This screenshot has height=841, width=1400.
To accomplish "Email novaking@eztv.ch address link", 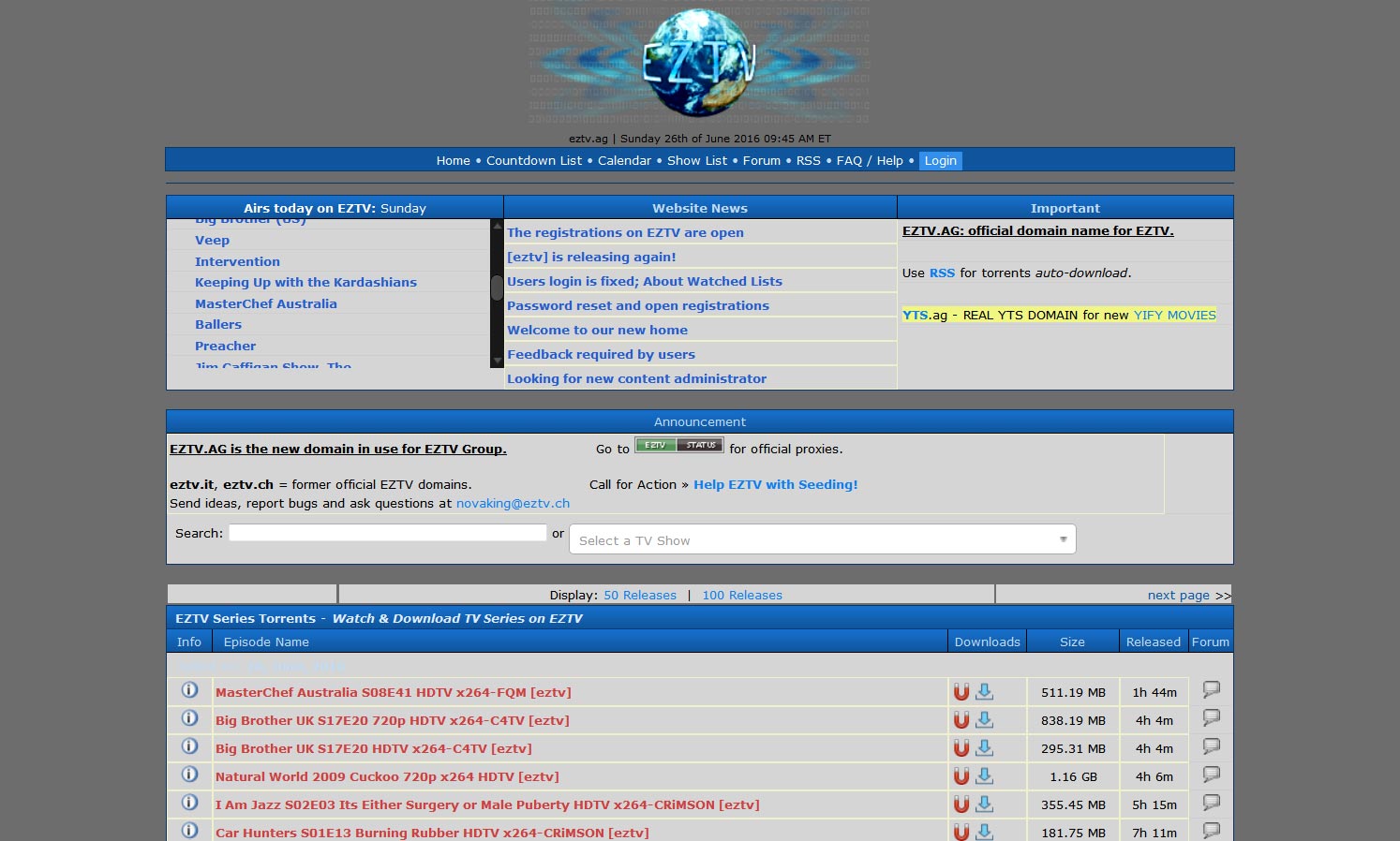I will [x=513, y=503].
